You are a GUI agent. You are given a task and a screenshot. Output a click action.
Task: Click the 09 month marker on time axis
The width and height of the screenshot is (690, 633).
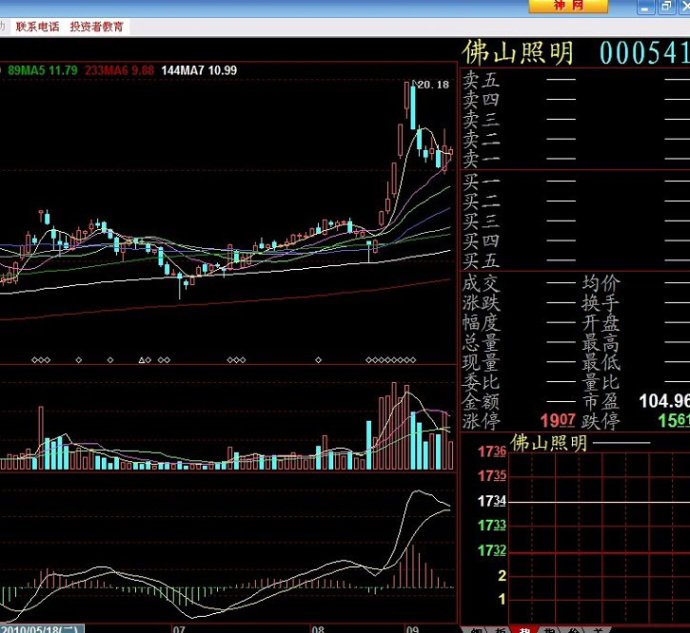pyautogui.click(x=412, y=629)
